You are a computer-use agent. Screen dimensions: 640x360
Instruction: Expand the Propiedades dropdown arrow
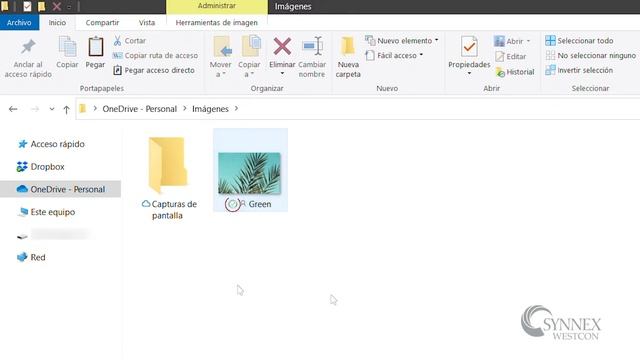click(469, 73)
